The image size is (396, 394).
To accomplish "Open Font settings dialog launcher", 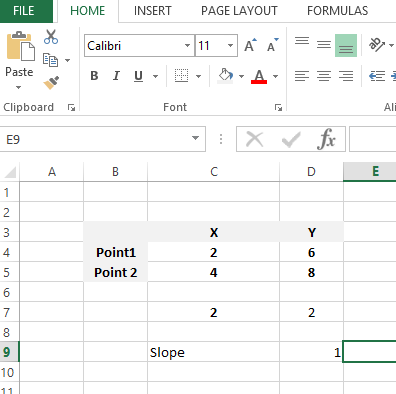I will [278, 107].
